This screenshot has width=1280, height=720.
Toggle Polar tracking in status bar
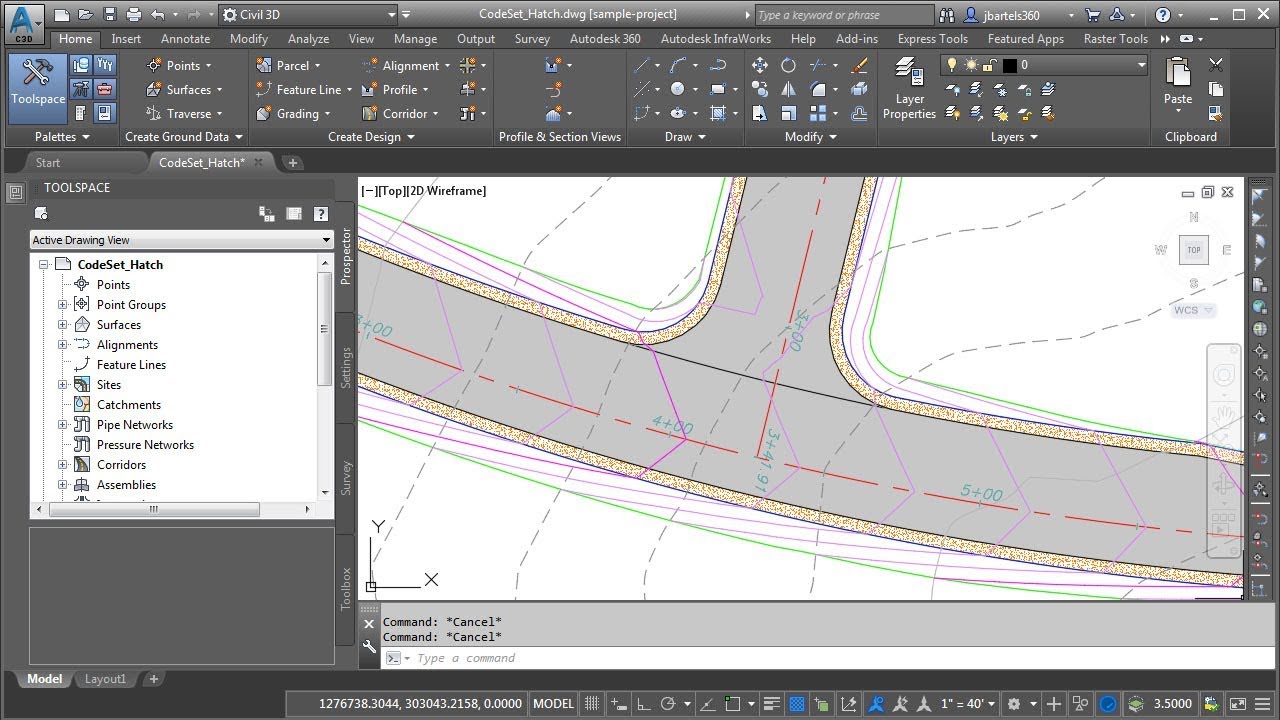pyautogui.click(x=669, y=704)
